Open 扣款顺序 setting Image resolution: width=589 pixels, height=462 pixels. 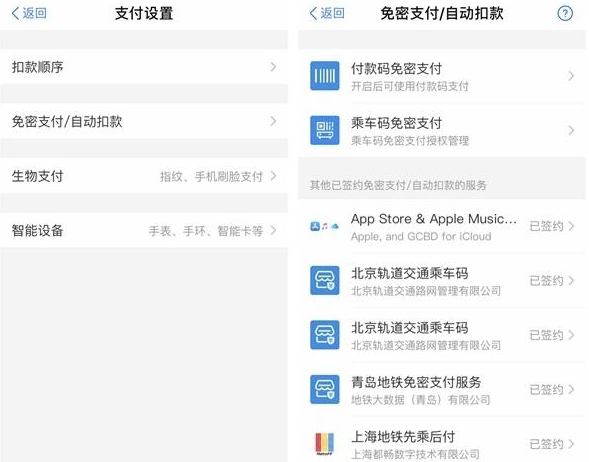[144, 67]
